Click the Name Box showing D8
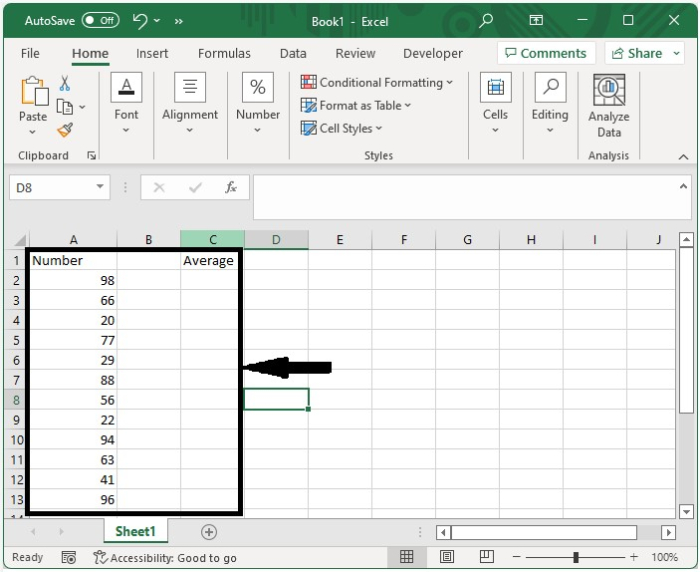This screenshot has height=572, width=700. click(51, 188)
